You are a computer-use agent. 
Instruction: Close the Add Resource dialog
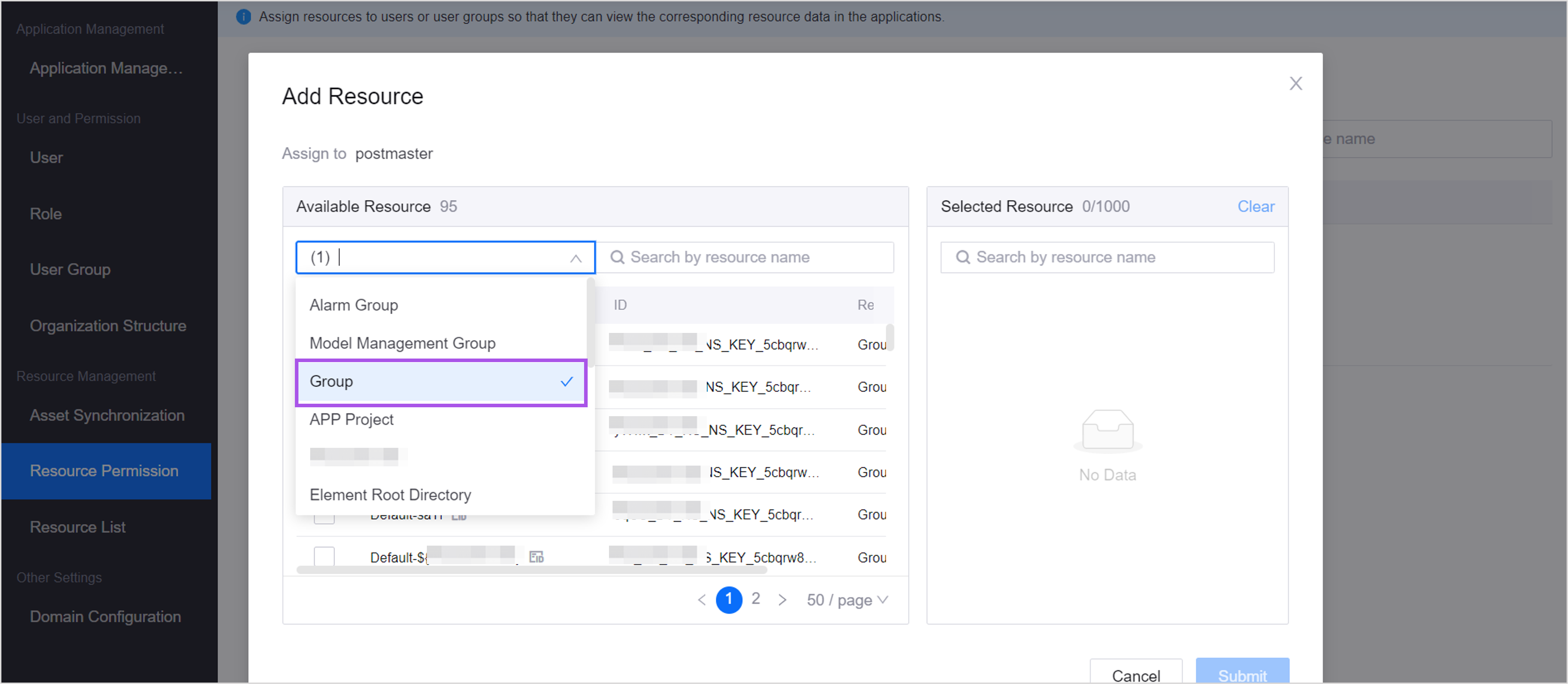point(1295,83)
